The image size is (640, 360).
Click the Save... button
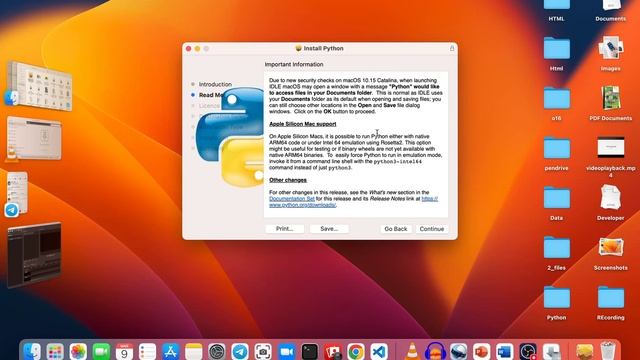329,229
